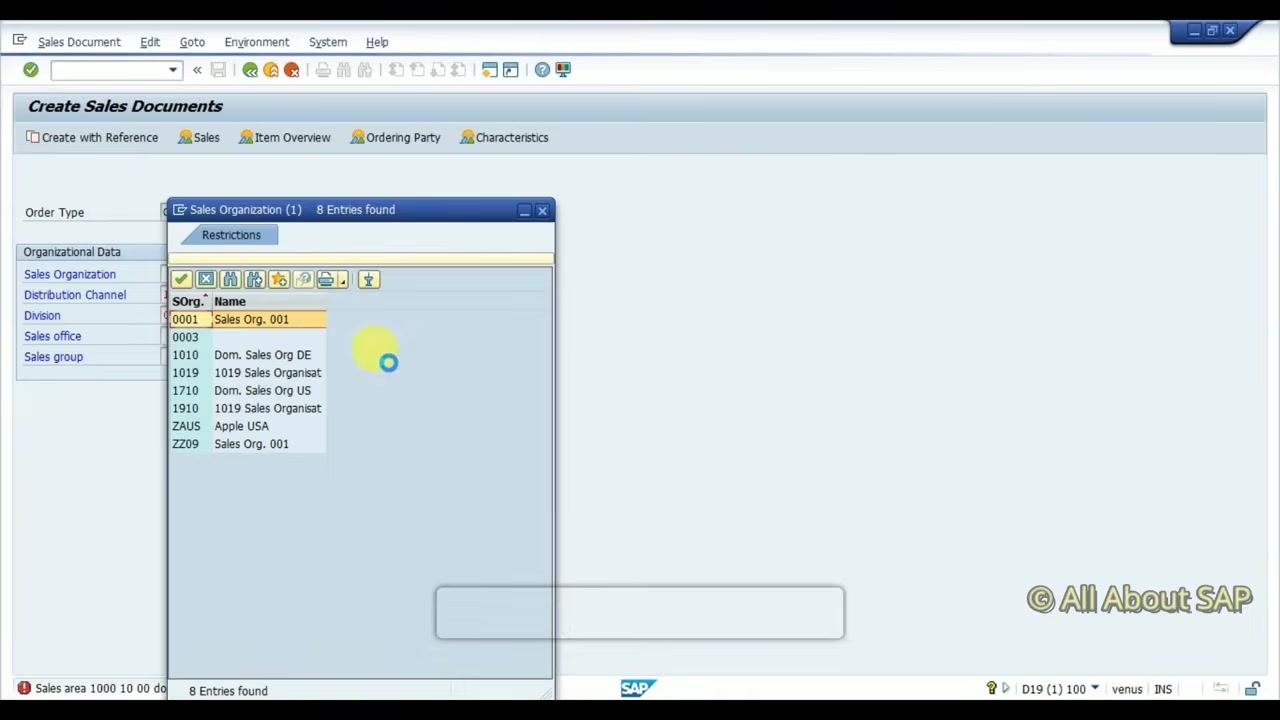
Task: Click the Ordering Party button
Action: click(395, 138)
